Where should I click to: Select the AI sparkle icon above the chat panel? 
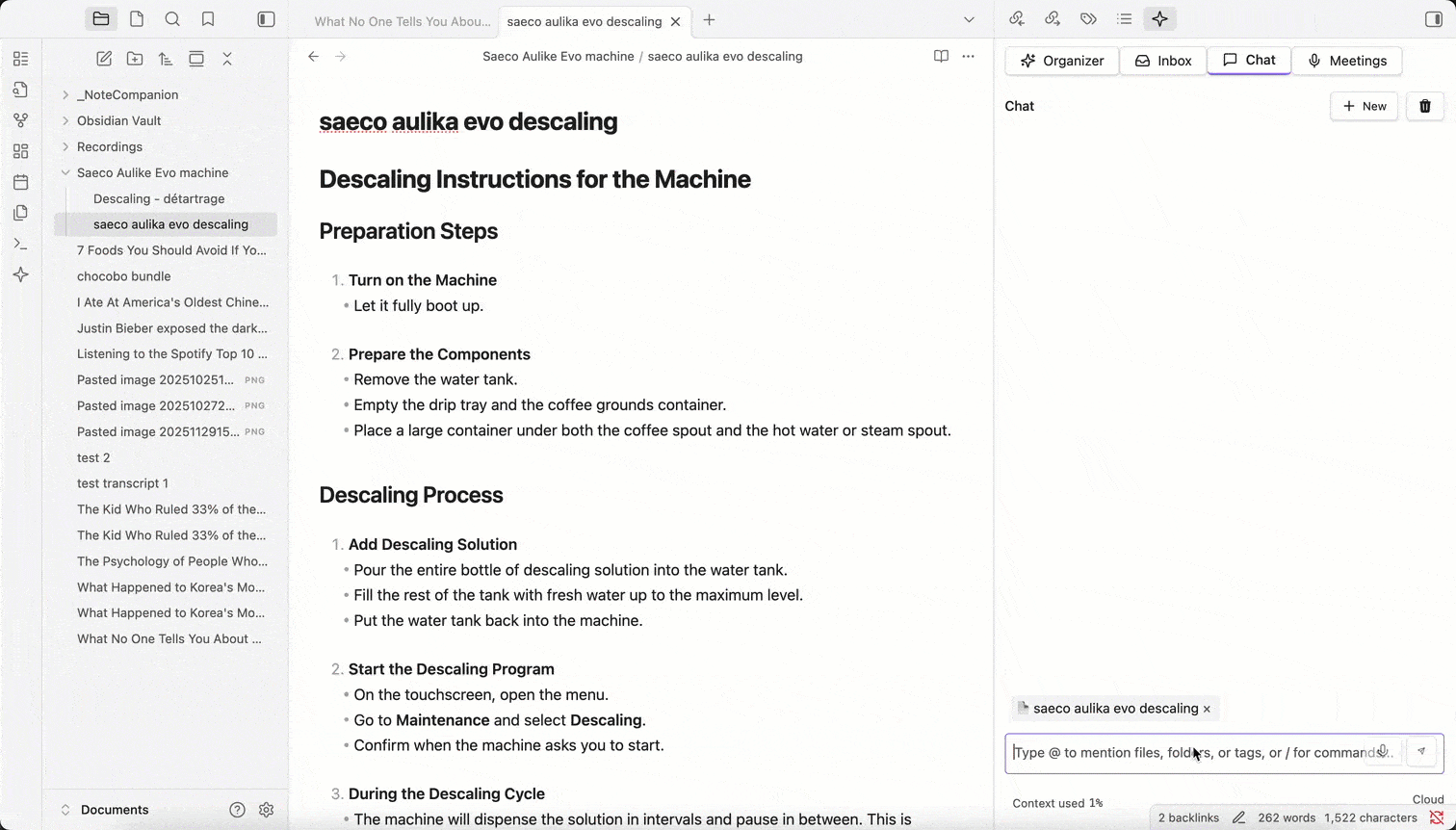point(1159,18)
